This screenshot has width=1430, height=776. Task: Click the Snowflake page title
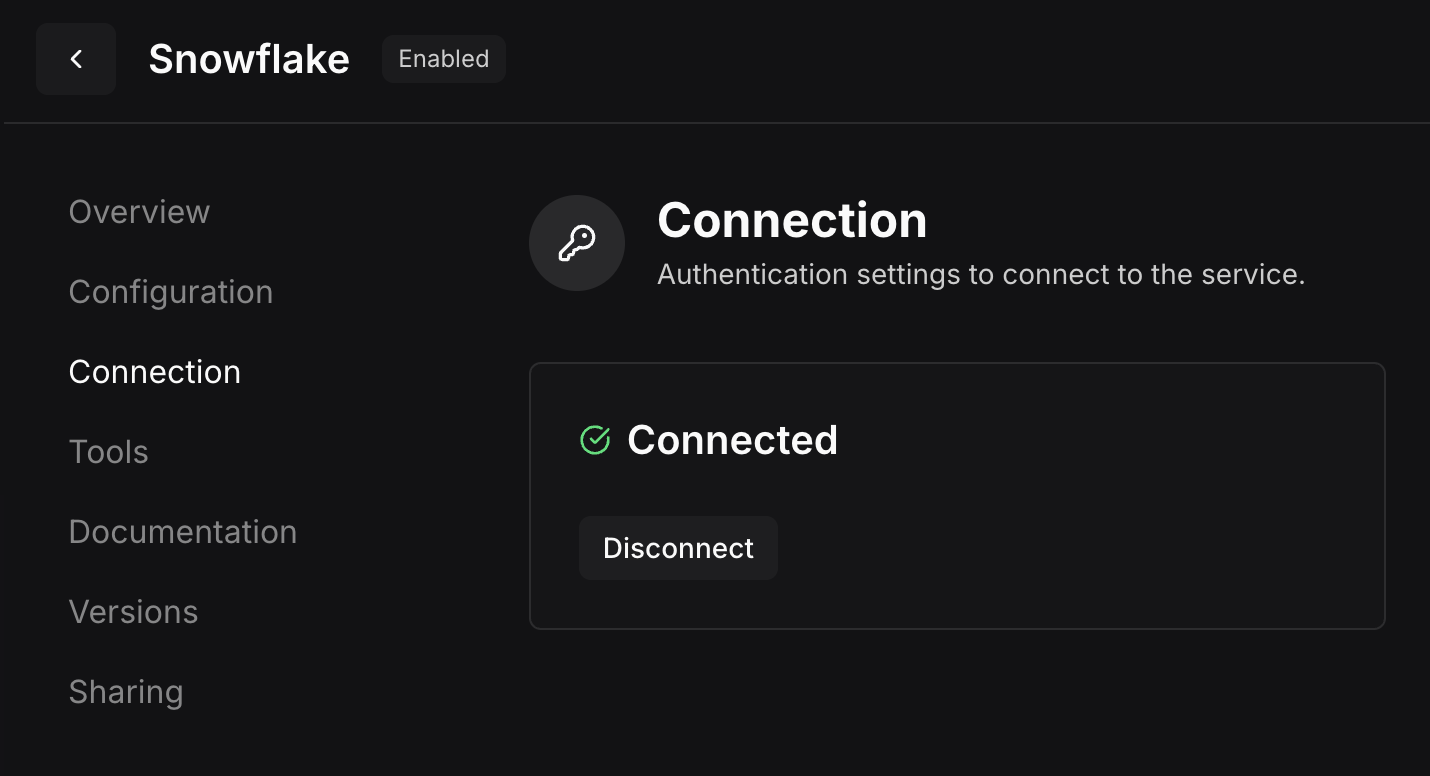click(249, 60)
